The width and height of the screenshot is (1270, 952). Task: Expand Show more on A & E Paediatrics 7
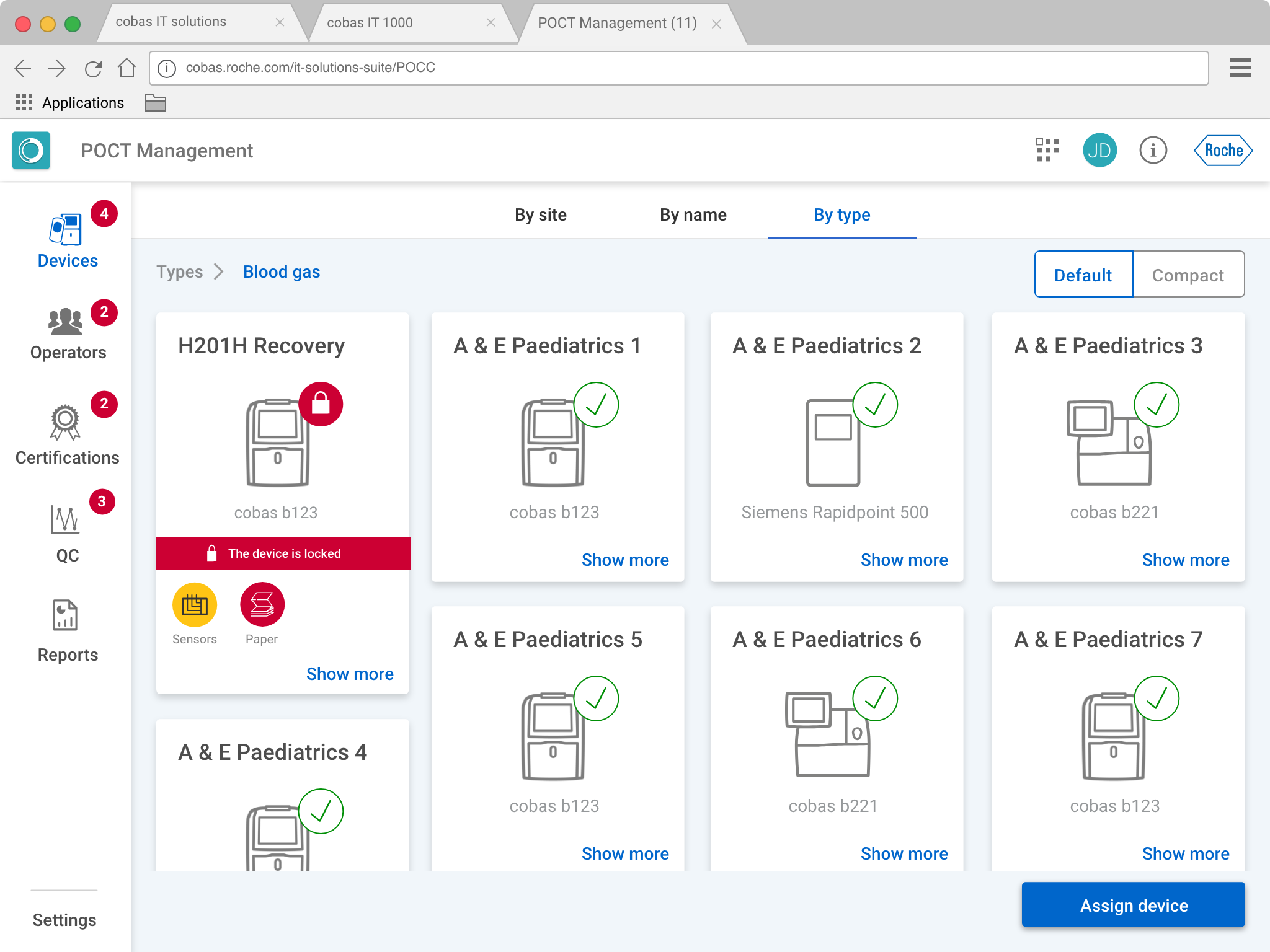pos(1185,853)
